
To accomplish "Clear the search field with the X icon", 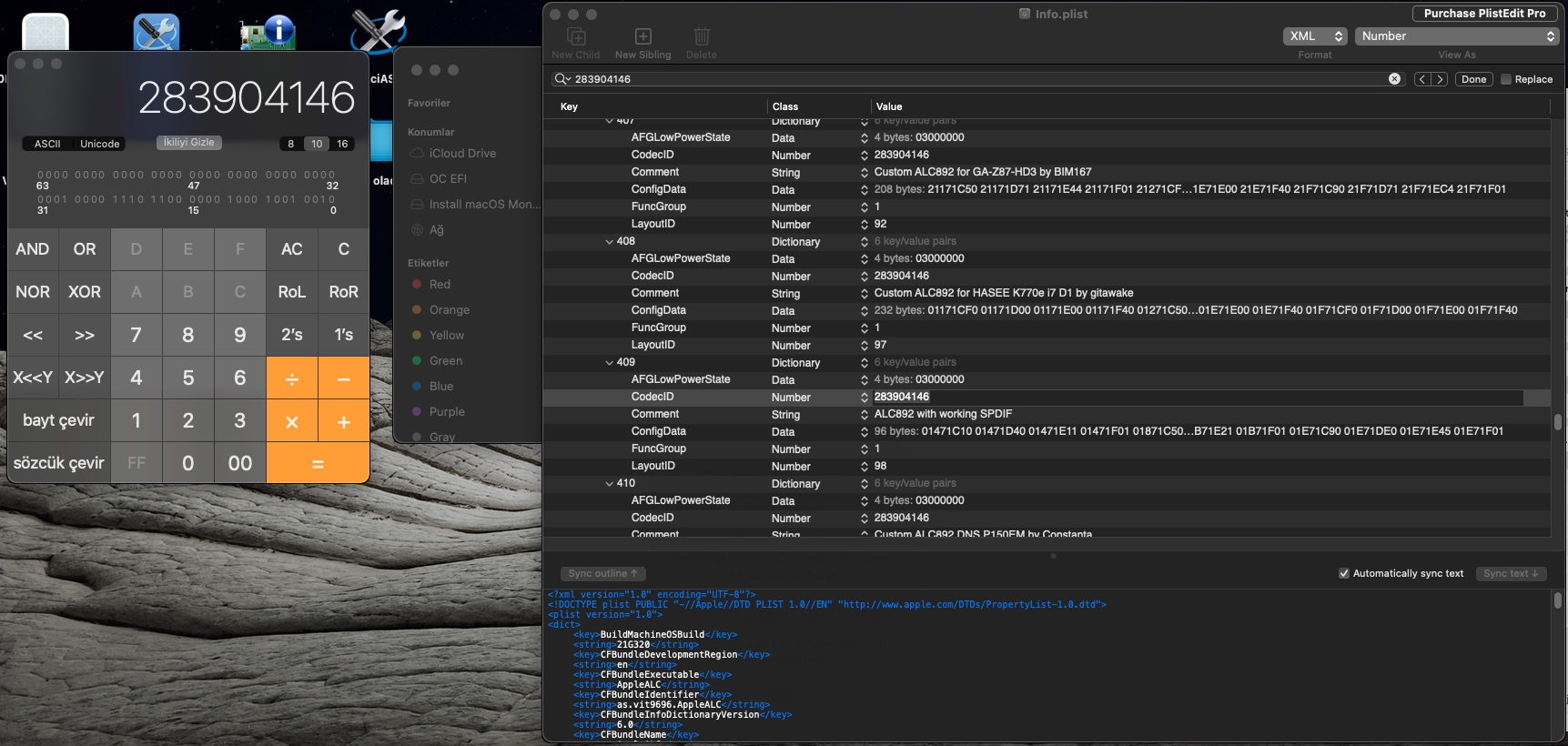I will pos(1394,79).
